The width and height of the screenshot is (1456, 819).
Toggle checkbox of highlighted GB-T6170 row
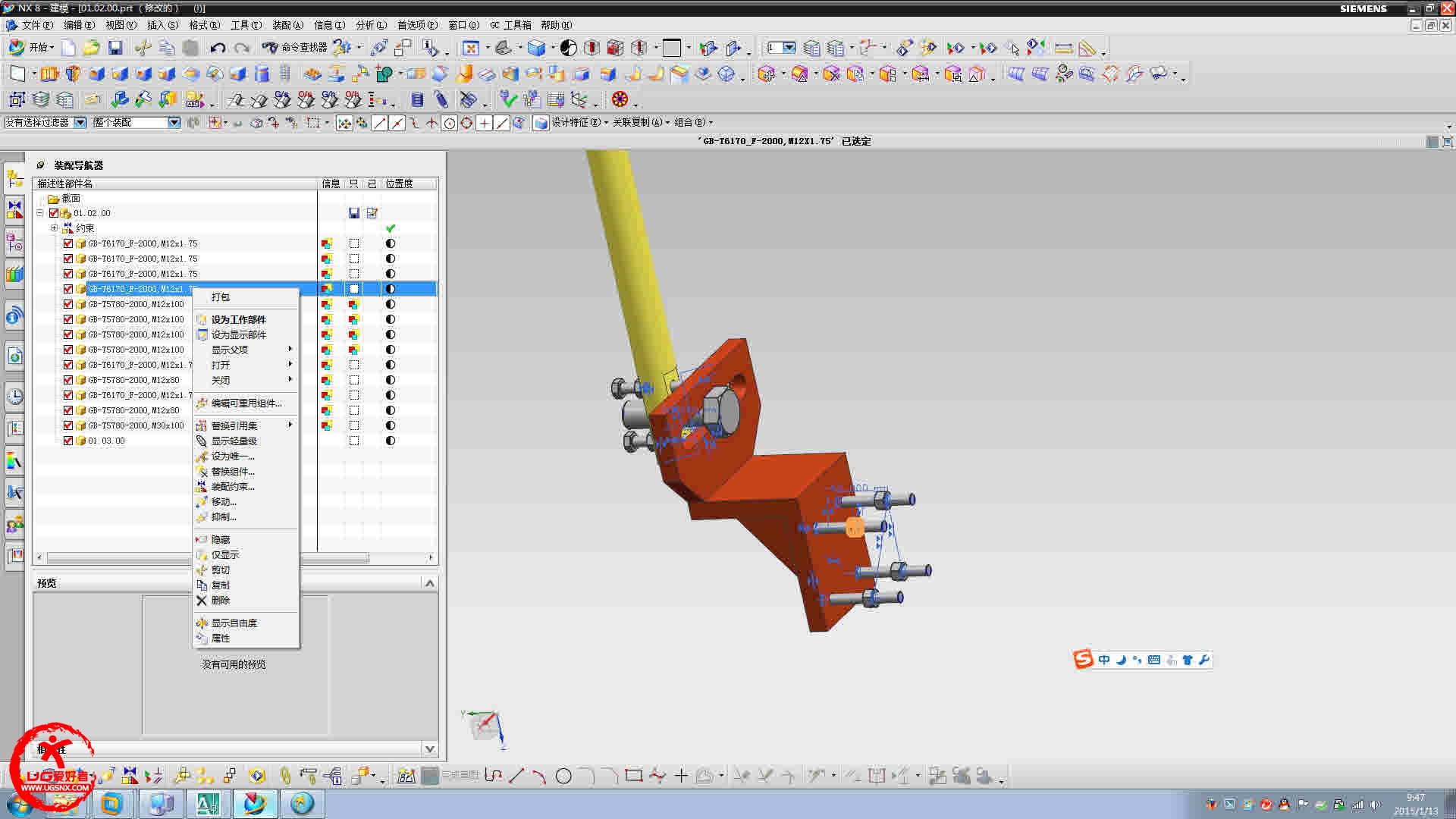coord(68,289)
